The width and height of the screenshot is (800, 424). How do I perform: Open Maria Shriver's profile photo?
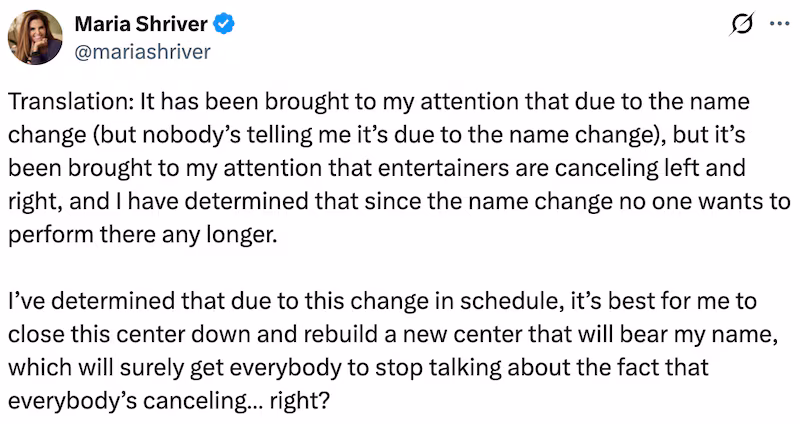(x=37, y=38)
